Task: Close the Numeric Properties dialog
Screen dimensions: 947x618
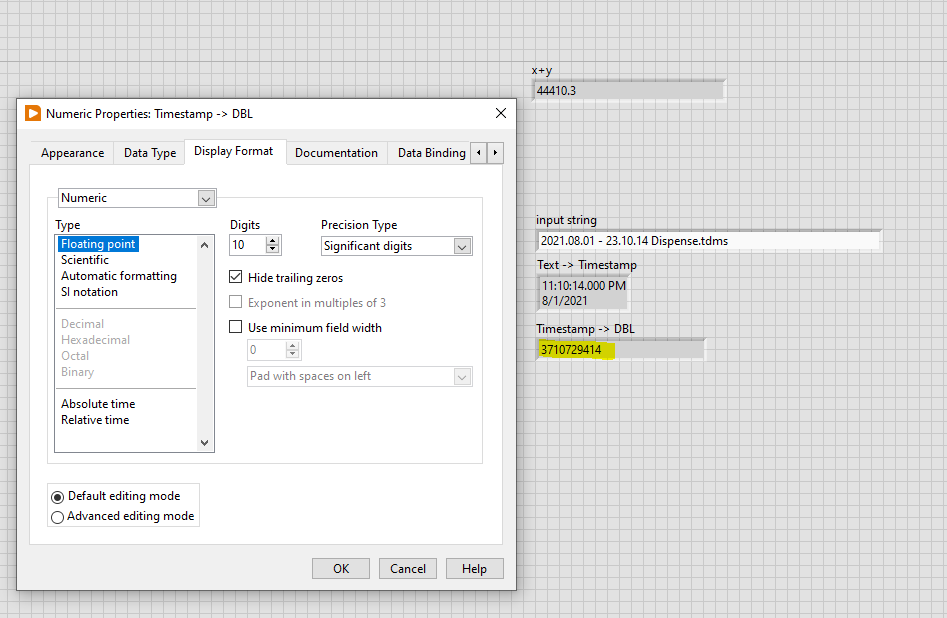Action: click(x=501, y=114)
